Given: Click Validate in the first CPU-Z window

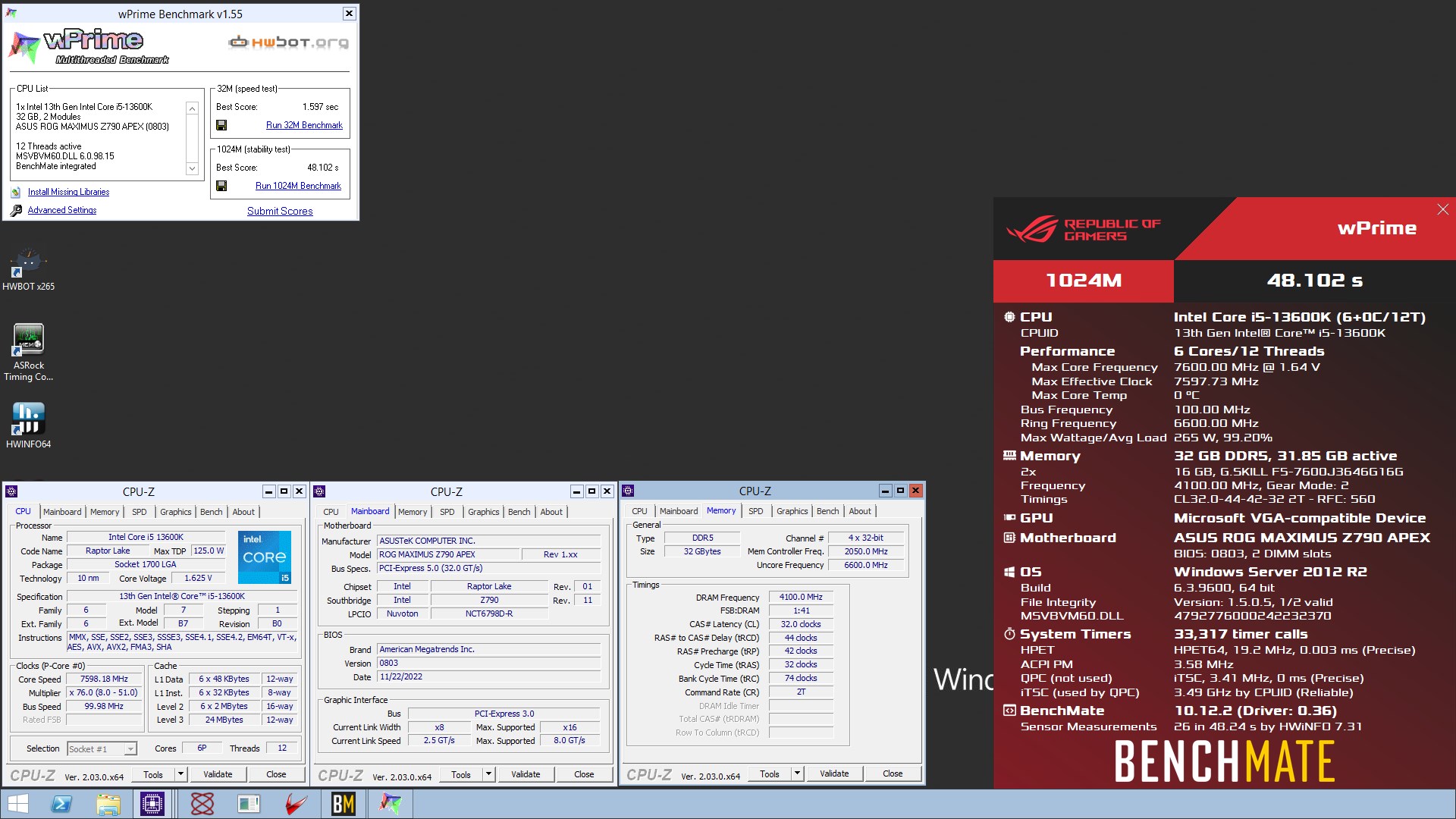Looking at the screenshot, I should (x=218, y=774).
